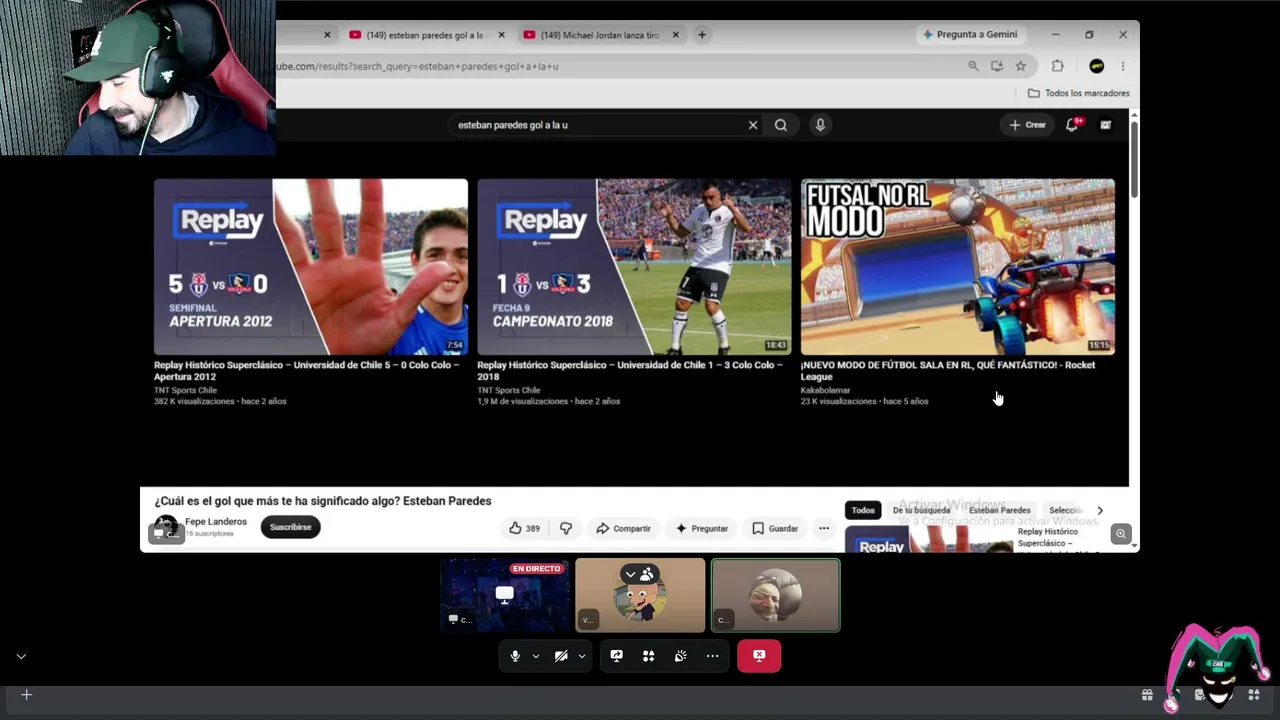The height and width of the screenshot is (720, 1280).
Task: Open the Chrome extensions puzzle icon
Action: [x=1057, y=66]
